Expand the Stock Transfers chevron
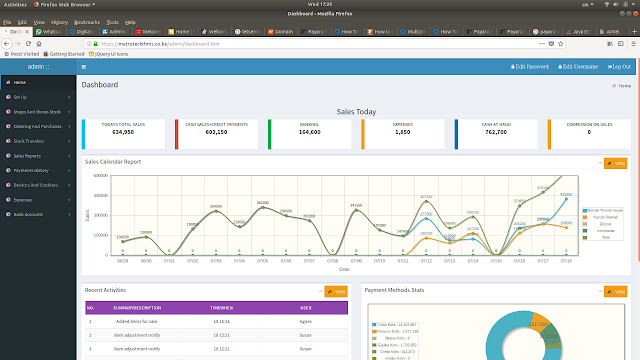640x360 pixels. (x=69, y=141)
